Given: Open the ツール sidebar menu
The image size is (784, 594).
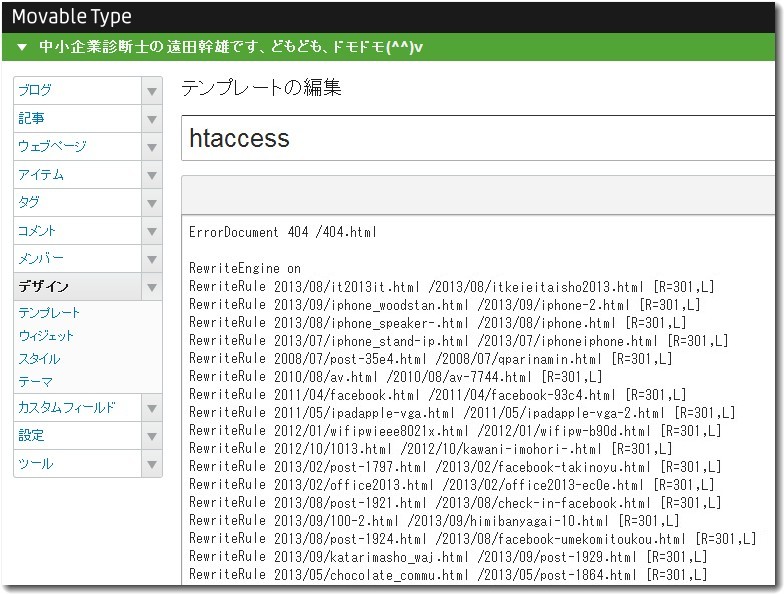Looking at the screenshot, I should point(78,464).
